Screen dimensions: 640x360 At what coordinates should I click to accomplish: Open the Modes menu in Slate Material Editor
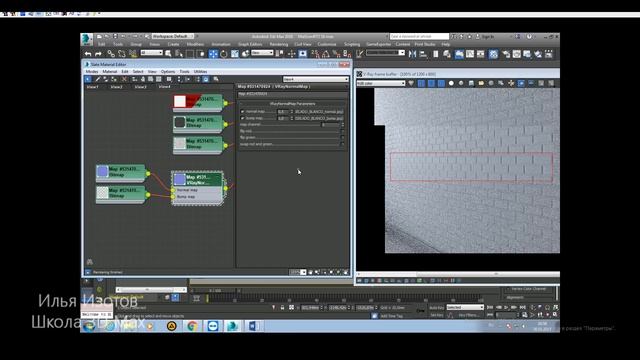(x=92, y=71)
